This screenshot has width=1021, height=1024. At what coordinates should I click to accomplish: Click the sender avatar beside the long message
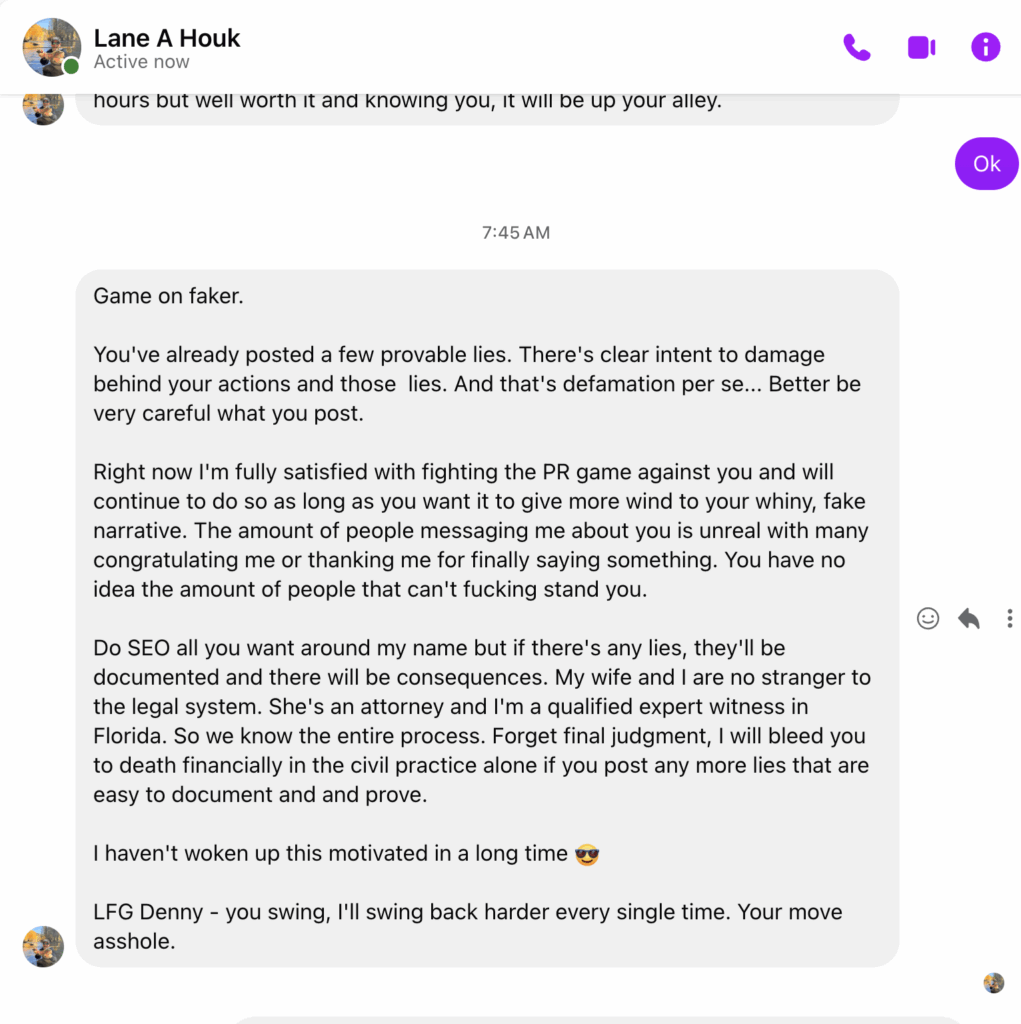point(43,946)
